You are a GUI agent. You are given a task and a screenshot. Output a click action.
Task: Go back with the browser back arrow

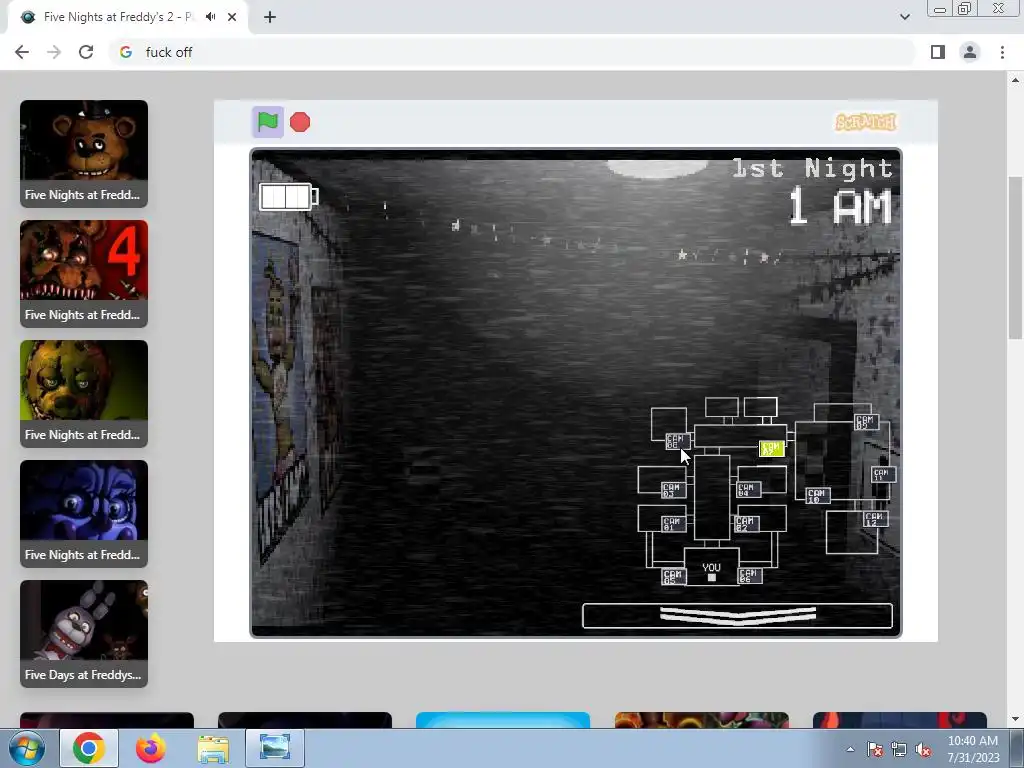pos(22,52)
